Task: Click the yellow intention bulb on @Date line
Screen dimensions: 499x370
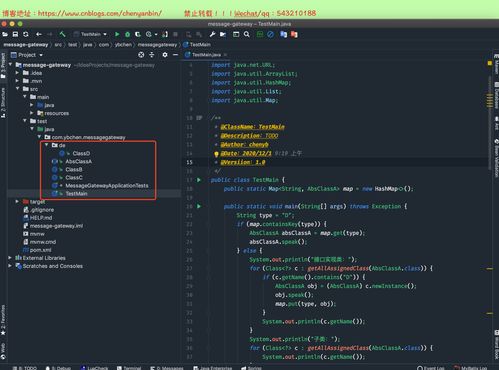Action: 216,154
